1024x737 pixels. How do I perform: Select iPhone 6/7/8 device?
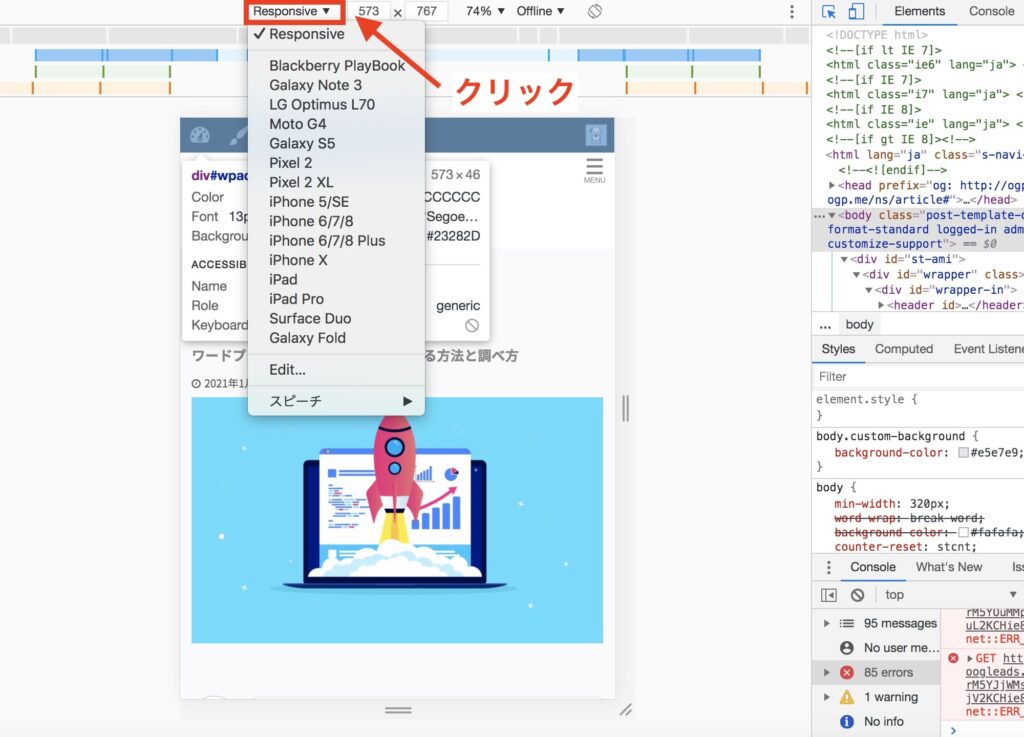pyautogui.click(x=336, y=221)
